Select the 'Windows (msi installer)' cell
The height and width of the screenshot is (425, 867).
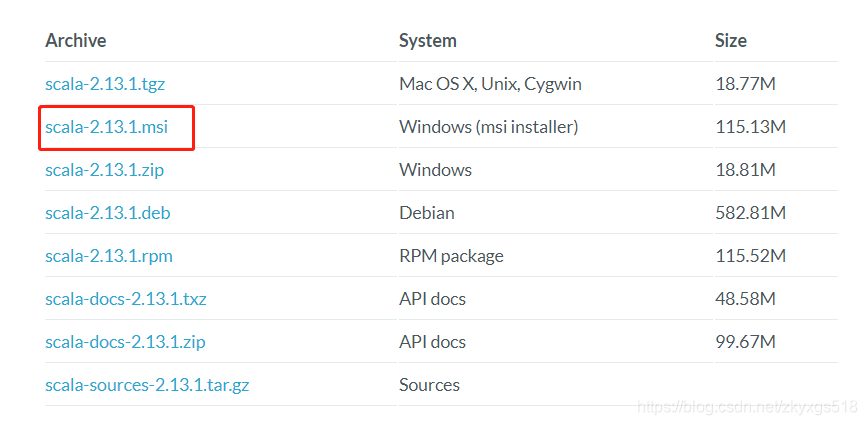tap(489, 127)
